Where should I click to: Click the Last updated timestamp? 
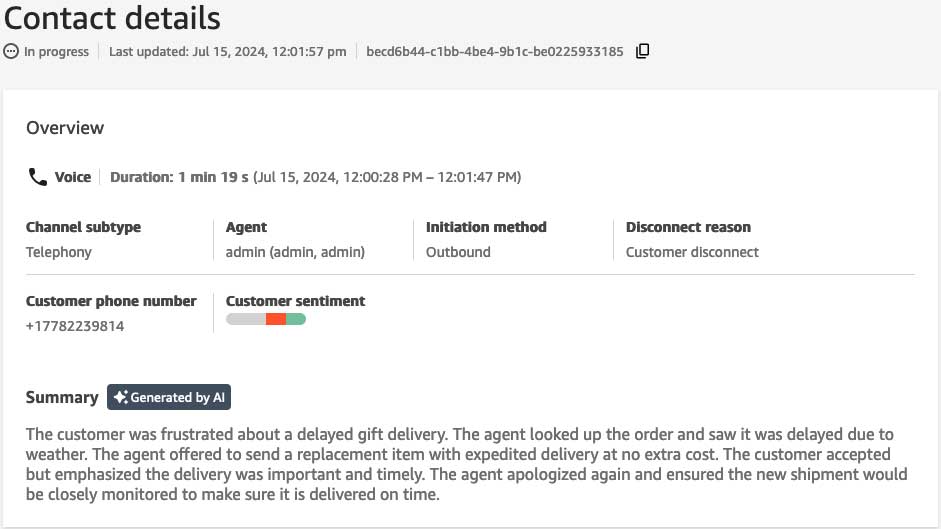click(x=228, y=51)
